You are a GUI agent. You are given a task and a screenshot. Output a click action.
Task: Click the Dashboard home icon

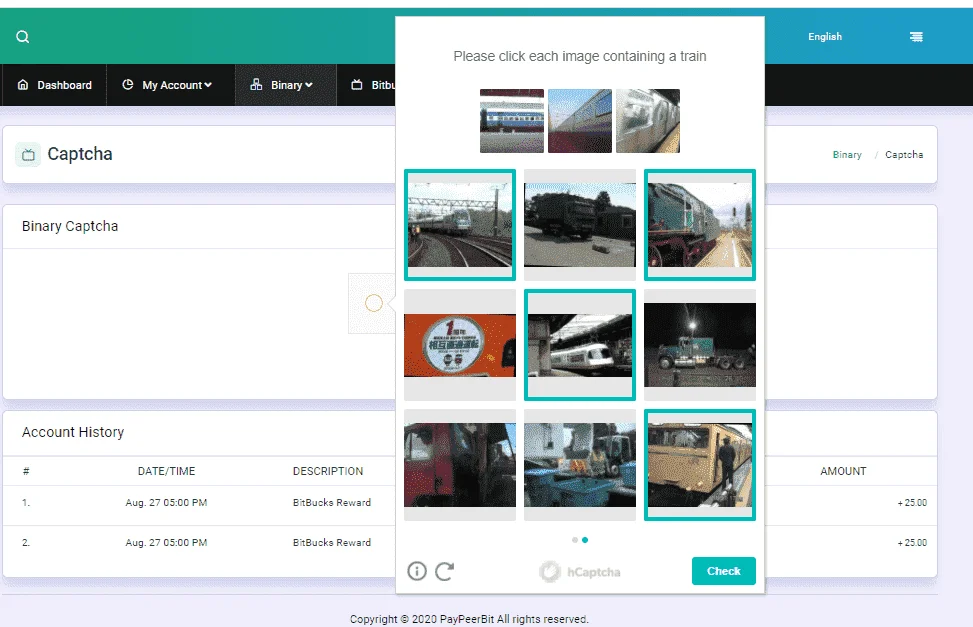tap(23, 84)
